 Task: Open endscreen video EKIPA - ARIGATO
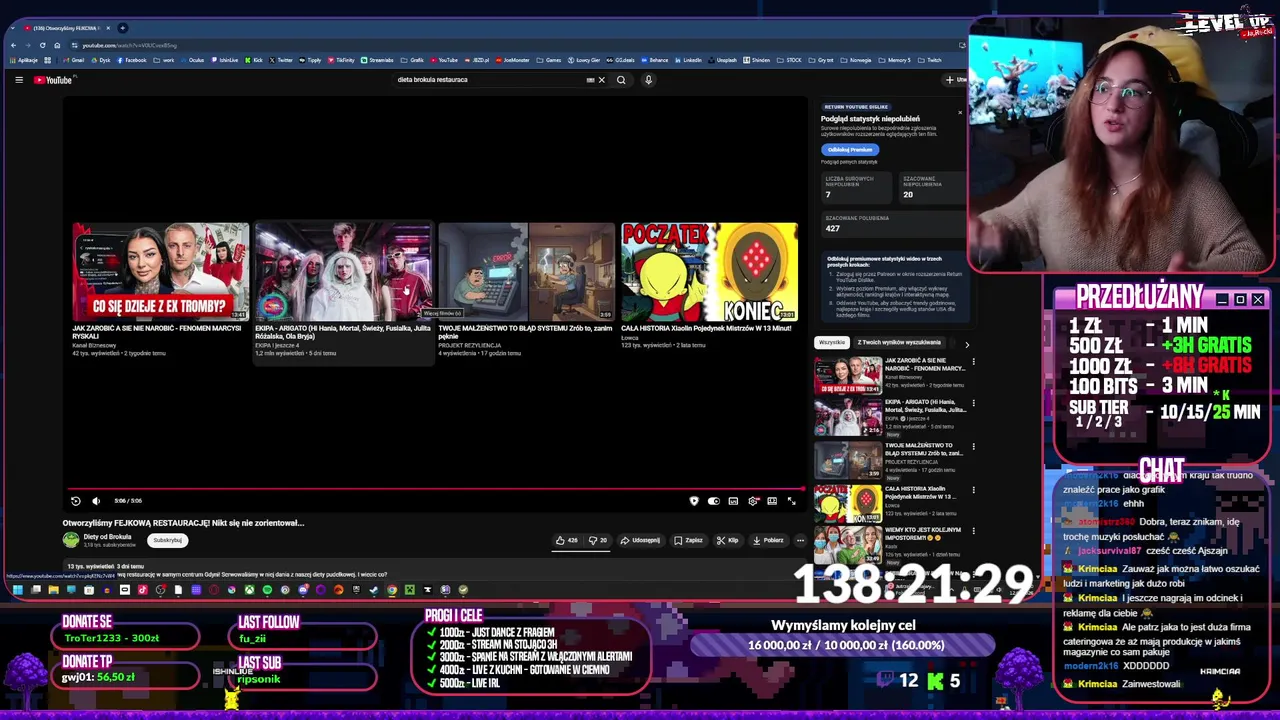point(343,271)
